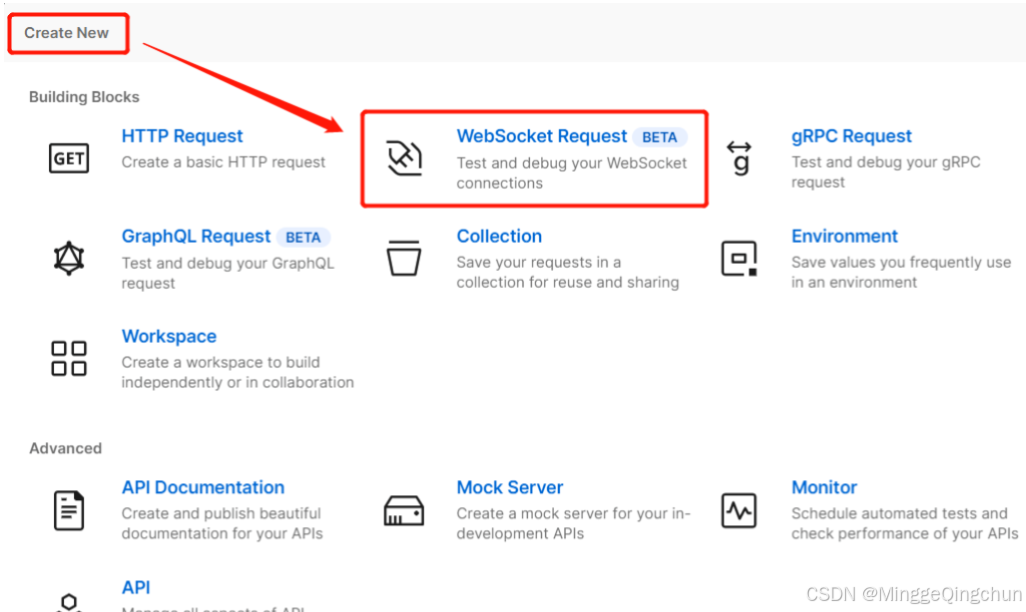Click "Test and debug your GraphQL request" text

pyautogui.click(x=228, y=273)
